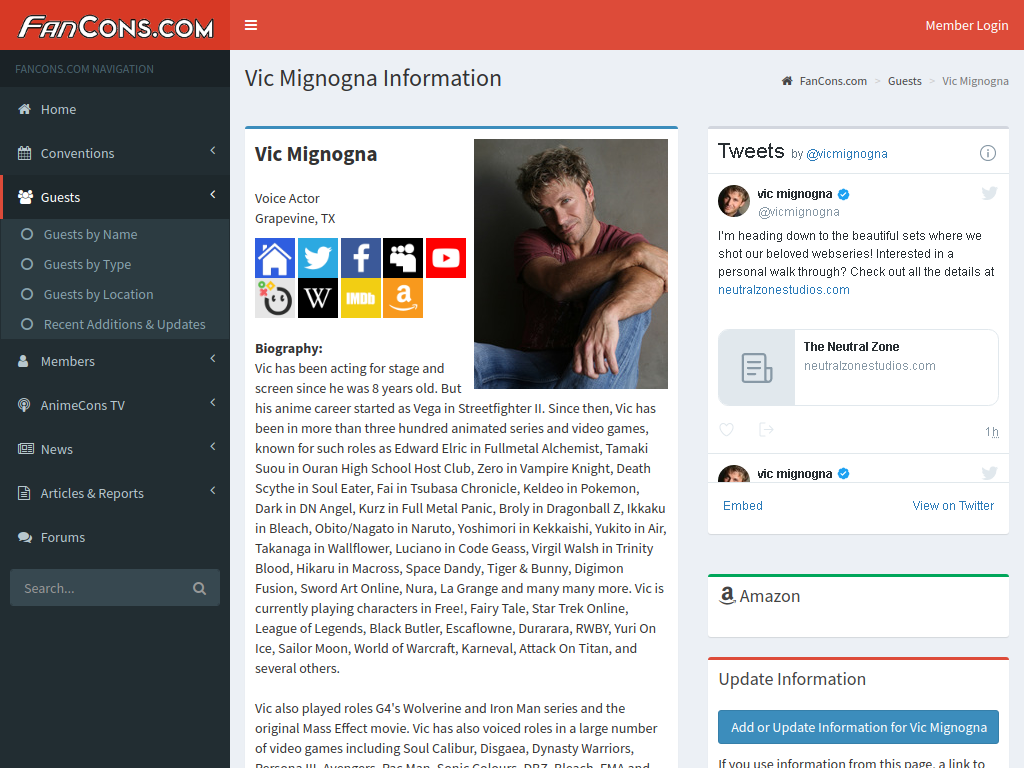Collapse the Guests menu chevron
1024x768 pixels.
[x=213, y=195]
